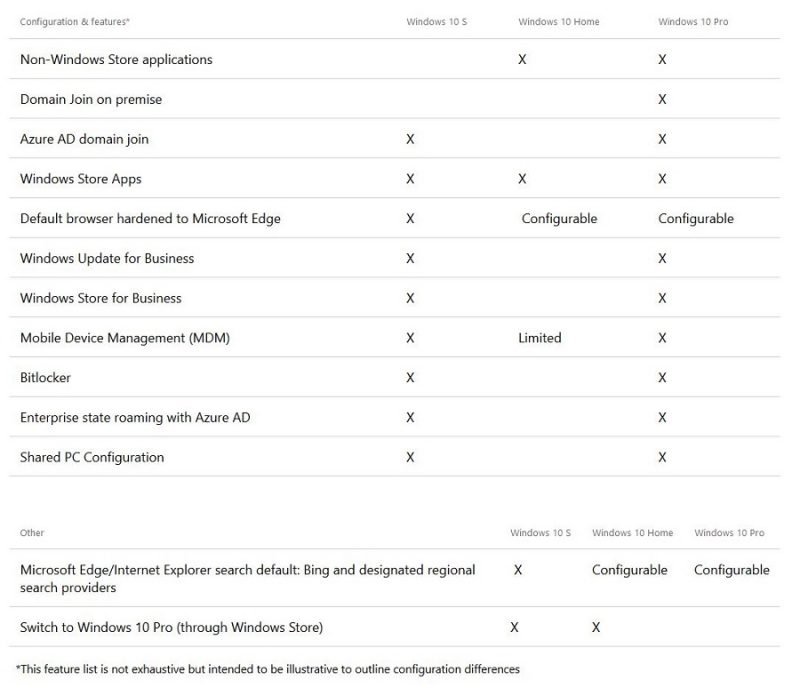Click the "Windows Store for Business" feature label
Image resolution: width=800 pixels, height=696 pixels.
(x=101, y=298)
